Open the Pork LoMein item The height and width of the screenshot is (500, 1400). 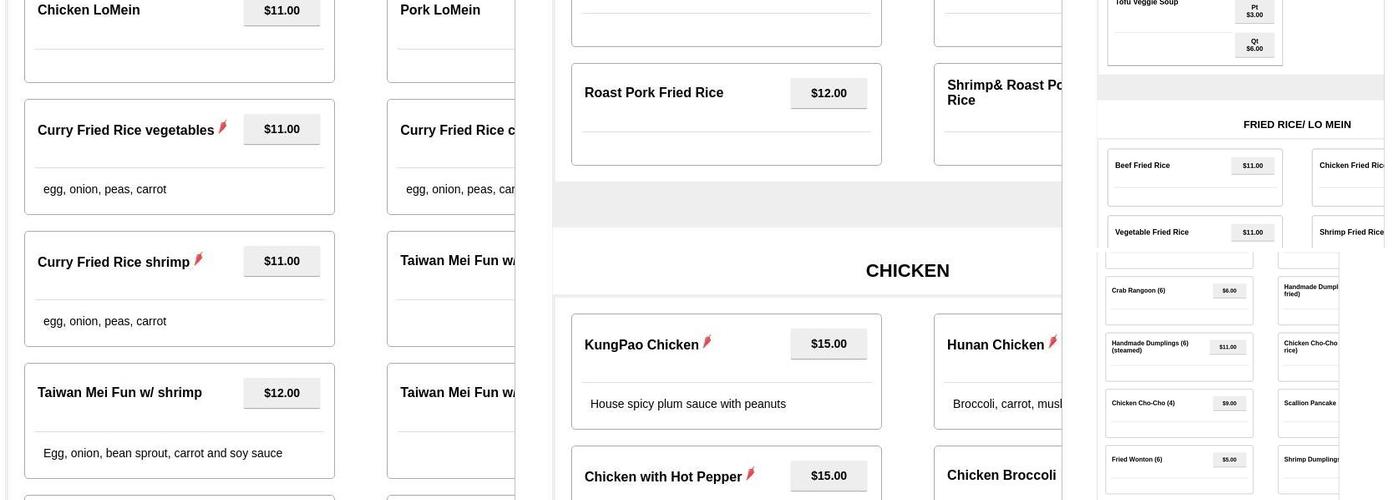440,10
